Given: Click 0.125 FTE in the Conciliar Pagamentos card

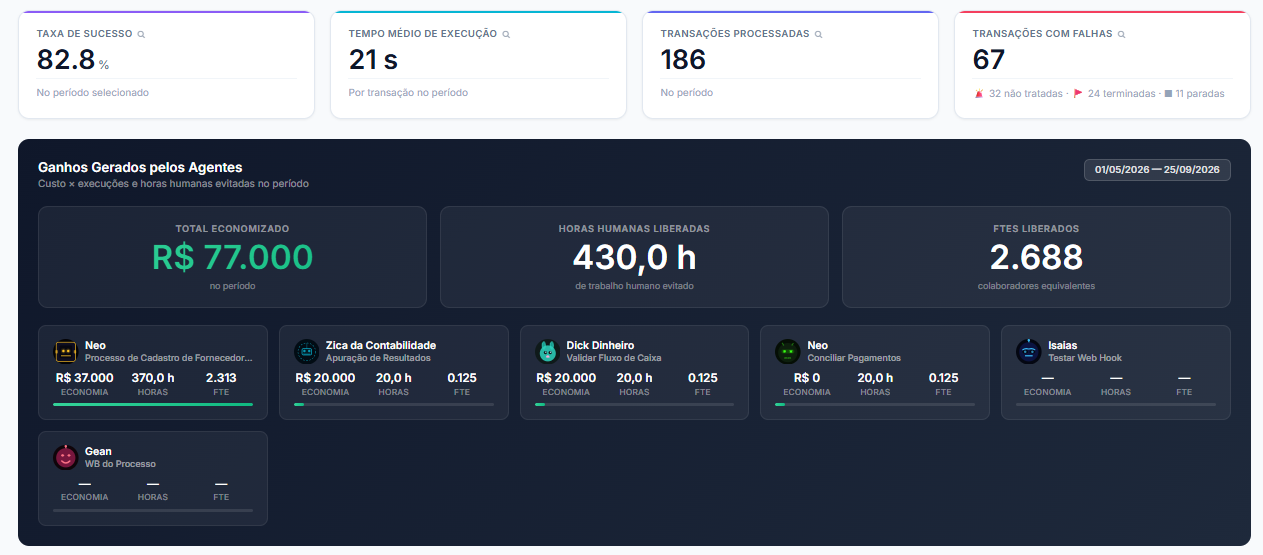Looking at the screenshot, I should 943,378.
